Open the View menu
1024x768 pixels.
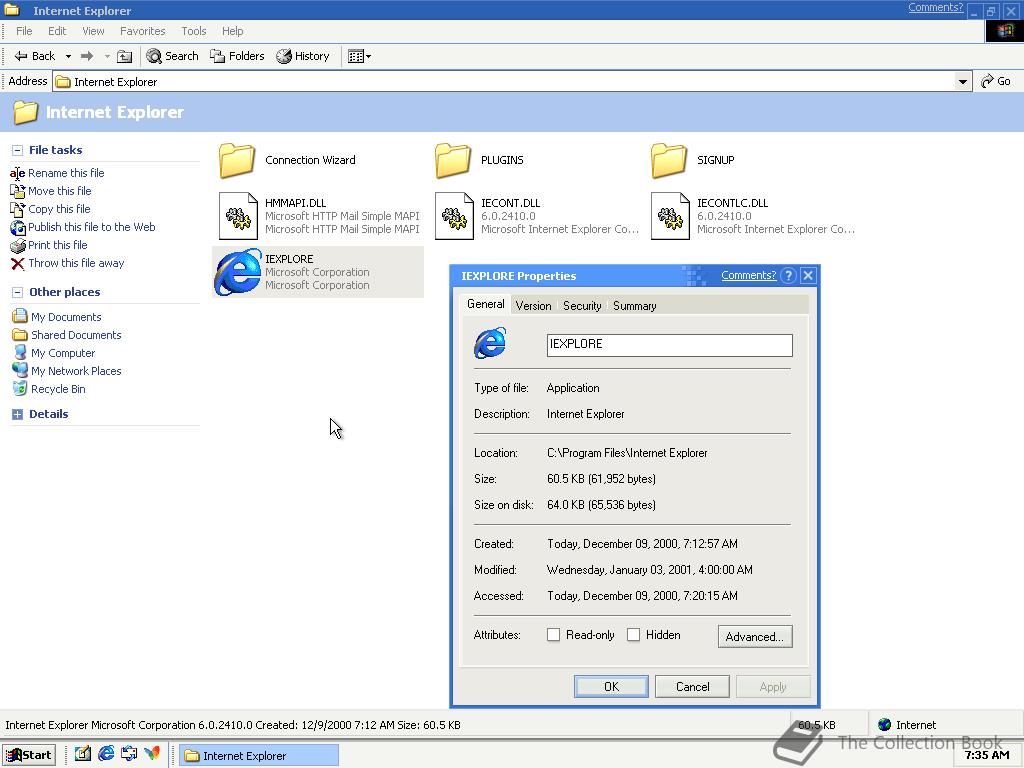coord(93,31)
